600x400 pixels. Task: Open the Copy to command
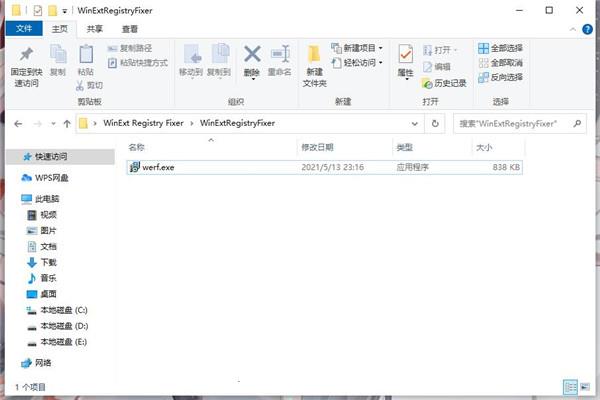[x=219, y=60]
